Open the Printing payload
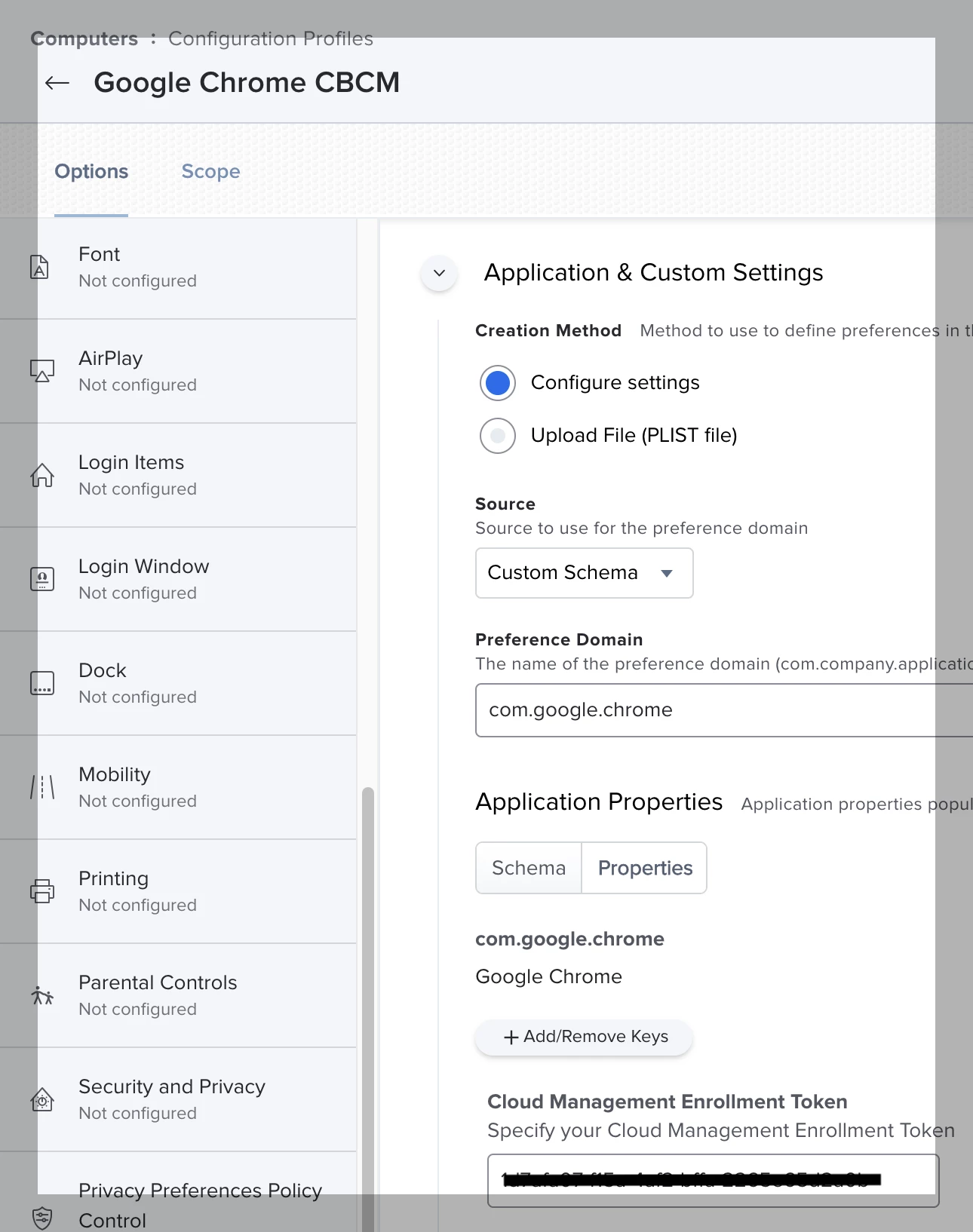This screenshot has height=1232, width=973. [179, 892]
